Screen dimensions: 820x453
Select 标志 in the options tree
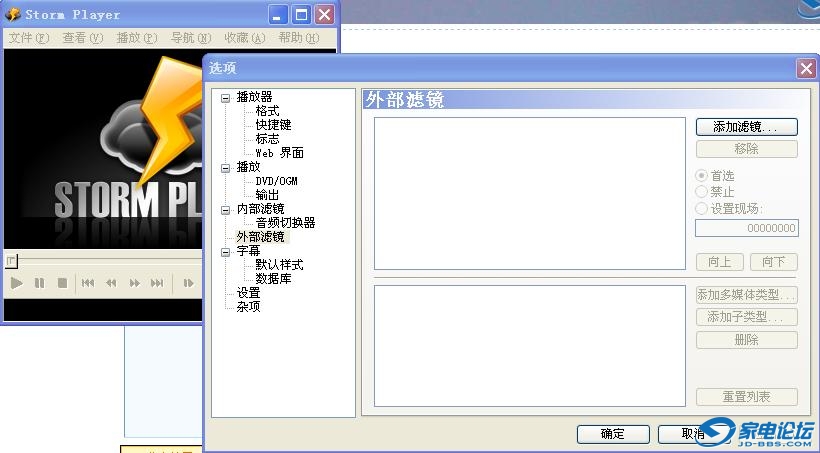pos(267,139)
